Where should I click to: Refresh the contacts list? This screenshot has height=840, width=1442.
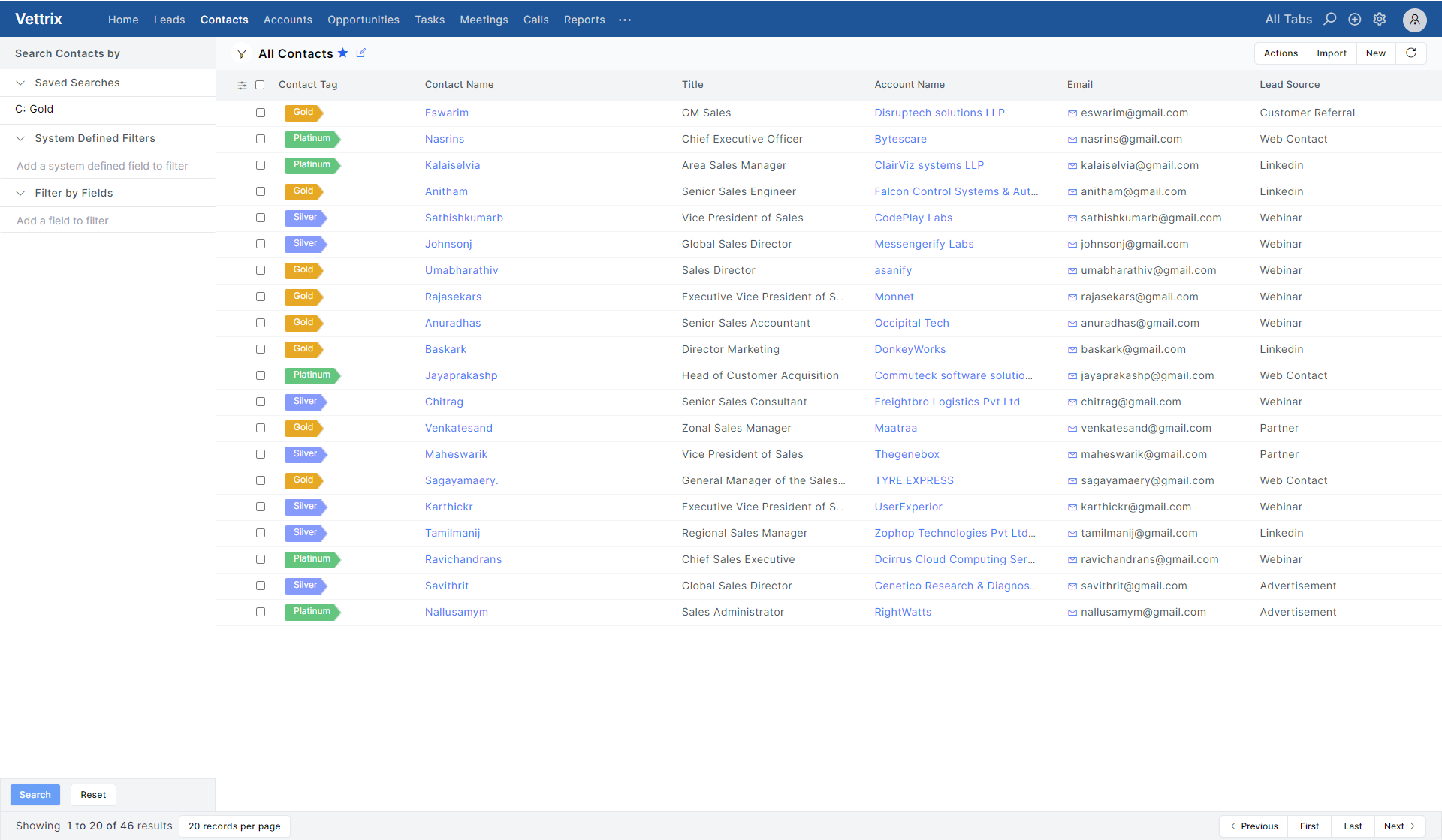coord(1411,53)
